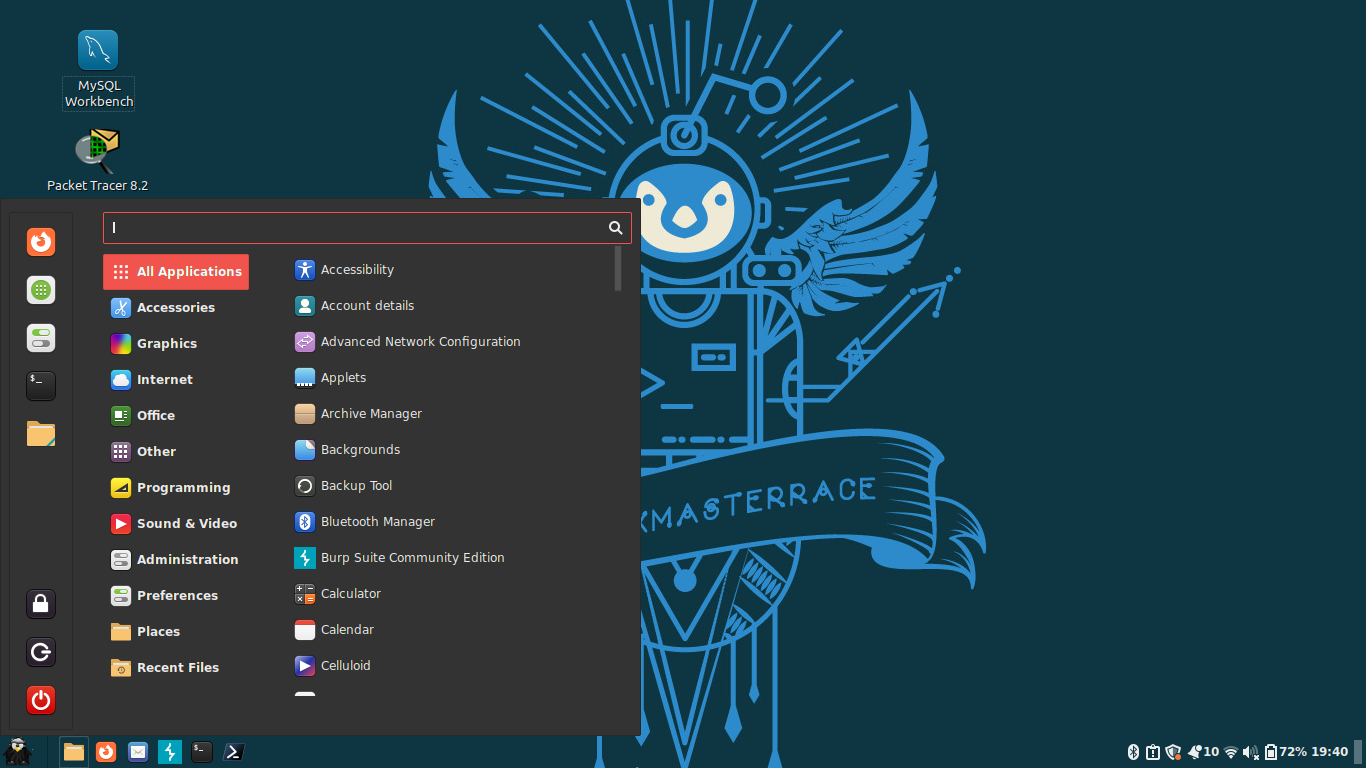The width and height of the screenshot is (1366, 768).
Task: Open System Settings from the menu favorites sidebar
Action: pos(41,338)
